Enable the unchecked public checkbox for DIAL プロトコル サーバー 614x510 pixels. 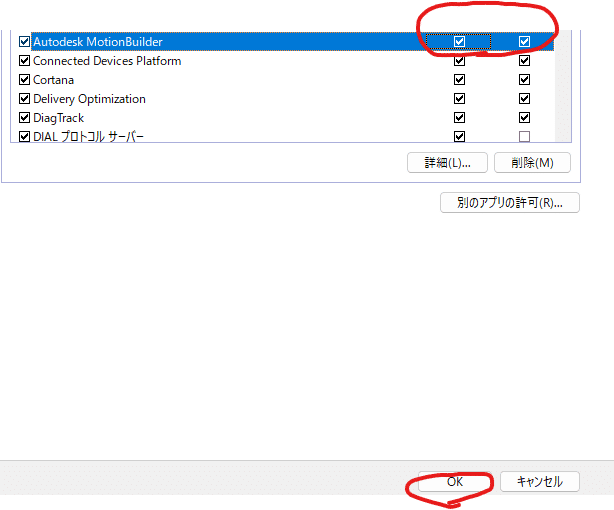524,136
